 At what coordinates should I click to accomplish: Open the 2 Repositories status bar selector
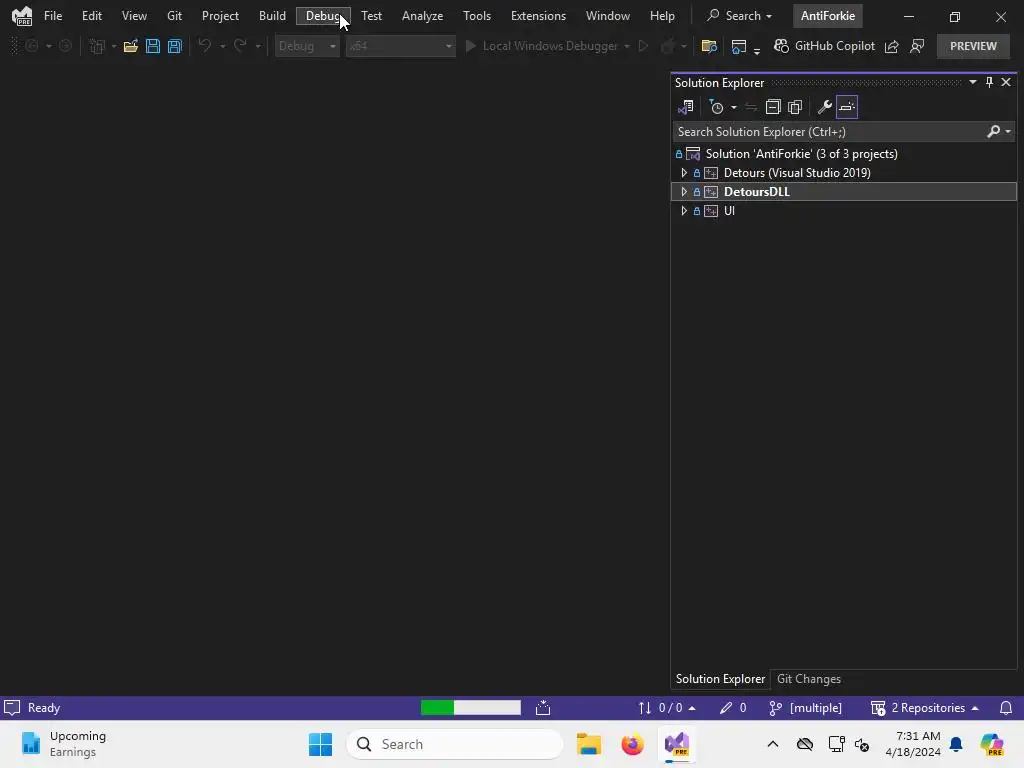925,708
